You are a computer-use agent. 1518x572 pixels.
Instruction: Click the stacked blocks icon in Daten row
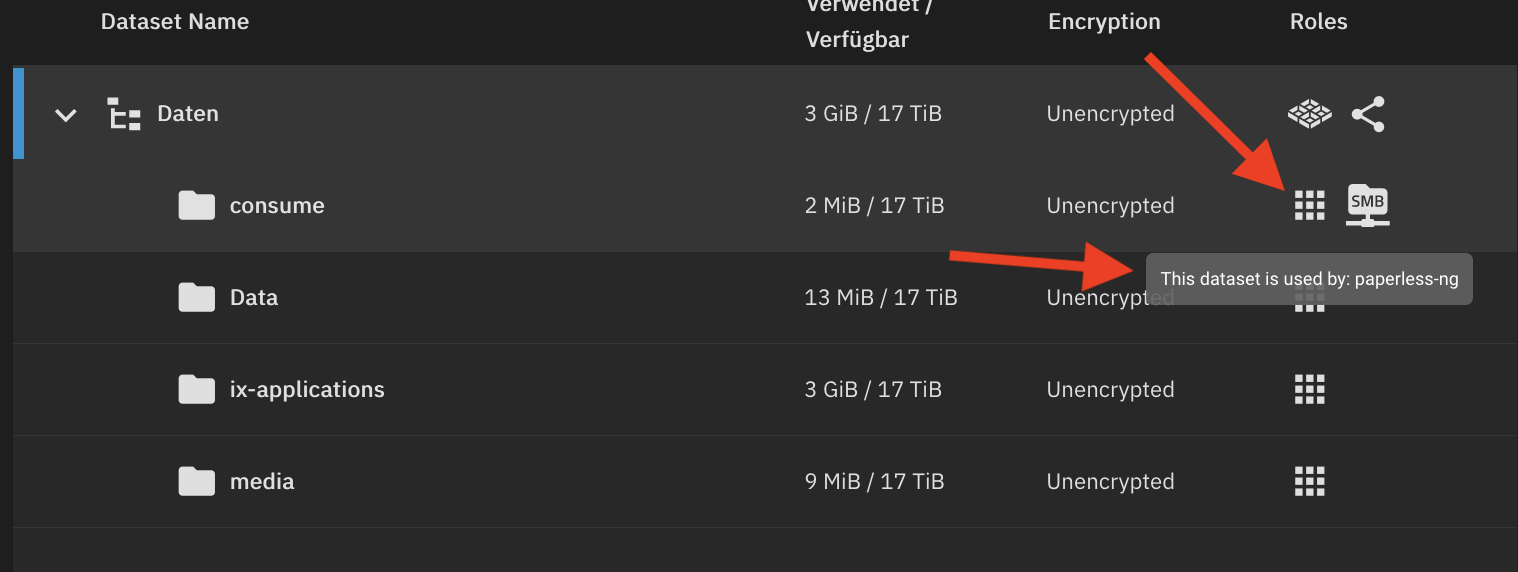(1309, 114)
